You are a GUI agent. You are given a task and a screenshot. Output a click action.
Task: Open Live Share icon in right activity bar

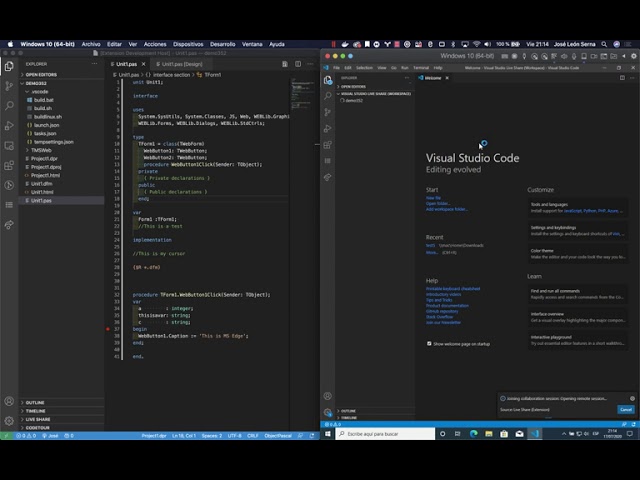(x=328, y=177)
